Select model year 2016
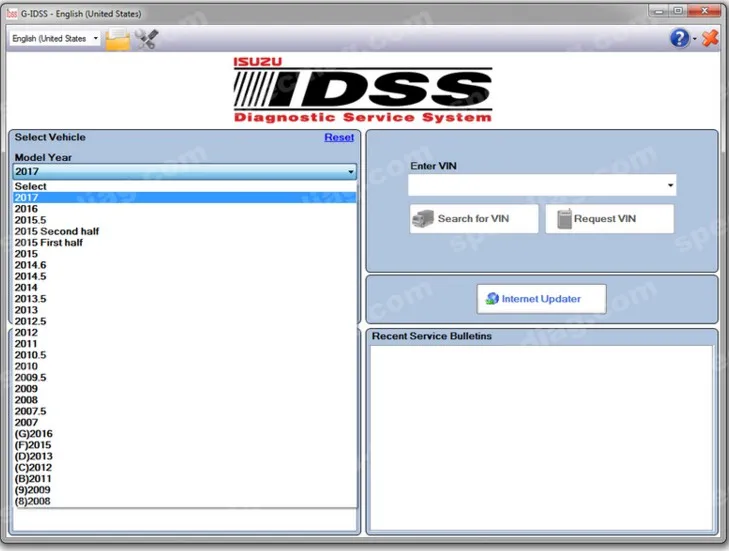The image size is (729, 551). (x=185, y=209)
